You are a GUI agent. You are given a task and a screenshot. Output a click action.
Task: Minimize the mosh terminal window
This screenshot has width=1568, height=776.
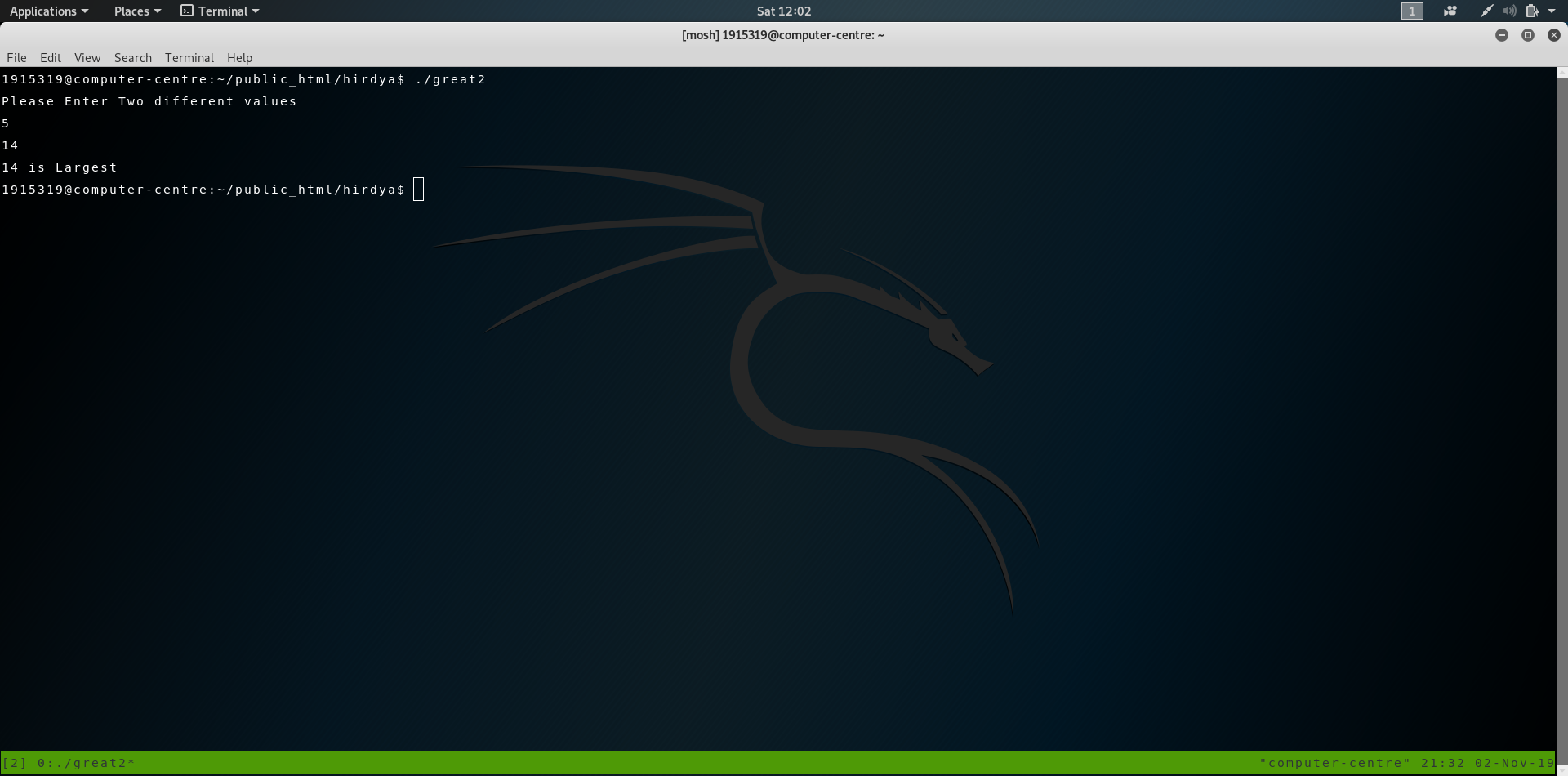click(x=1502, y=35)
